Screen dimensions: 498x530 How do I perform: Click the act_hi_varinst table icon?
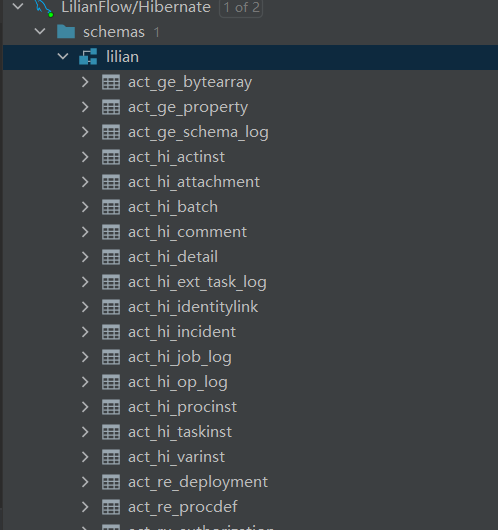pos(111,457)
